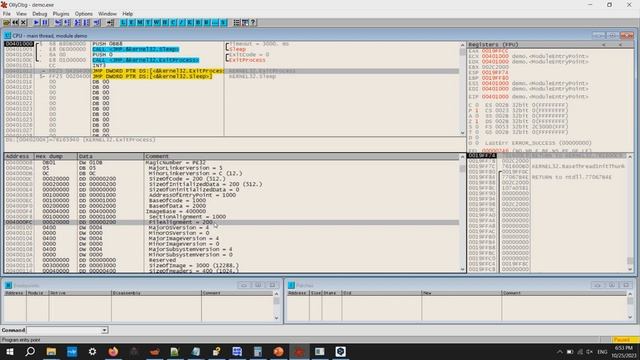Open the Options menu

(x=84, y=13)
